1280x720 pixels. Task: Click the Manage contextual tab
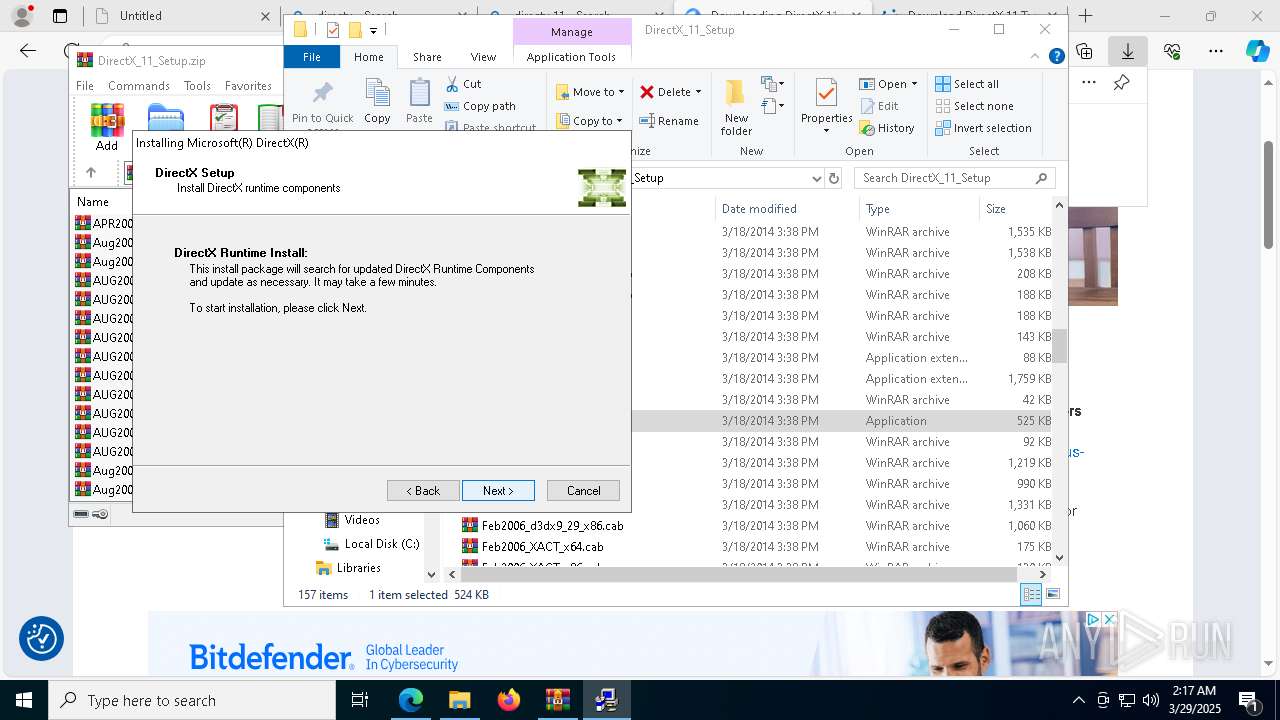pos(571,32)
